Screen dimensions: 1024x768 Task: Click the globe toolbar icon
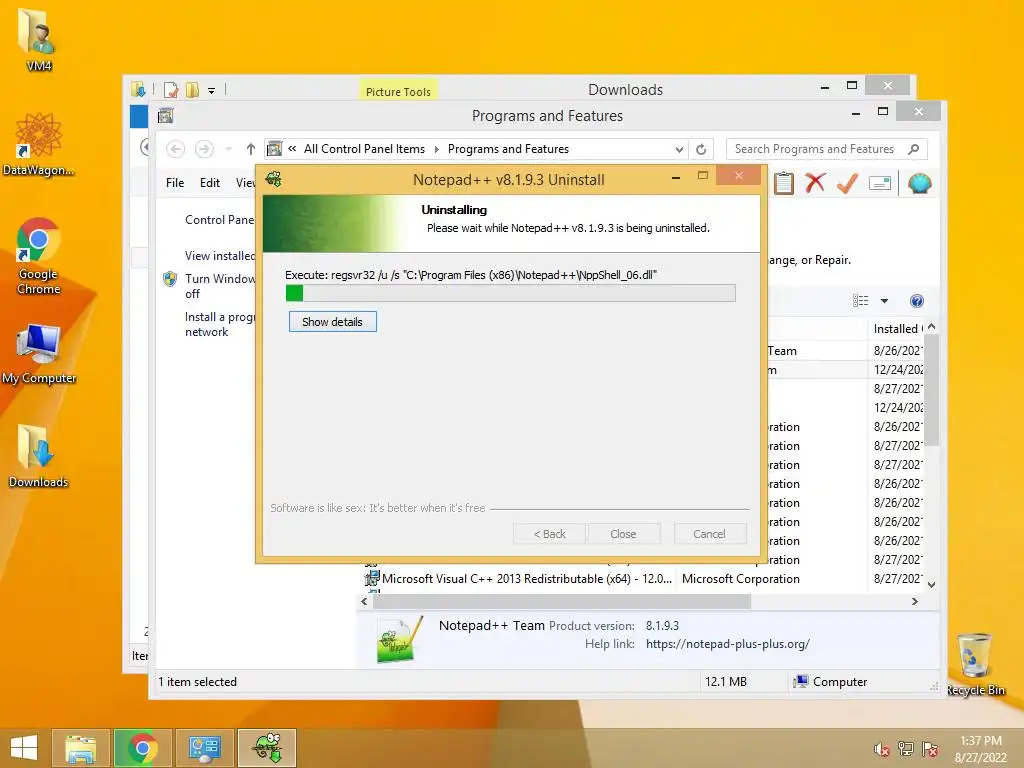[x=920, y=183]
